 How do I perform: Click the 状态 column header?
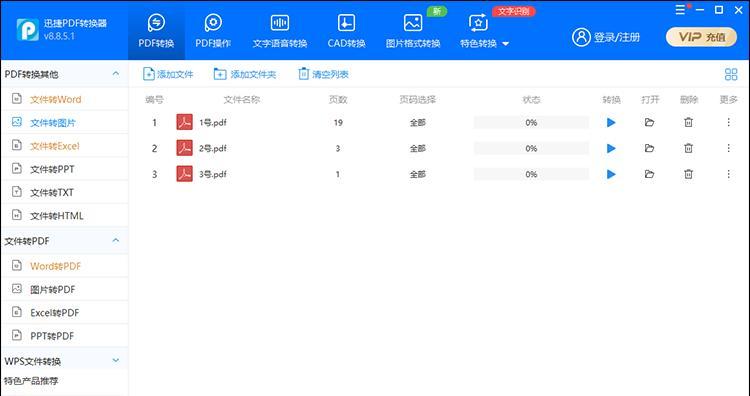(531, 99)
